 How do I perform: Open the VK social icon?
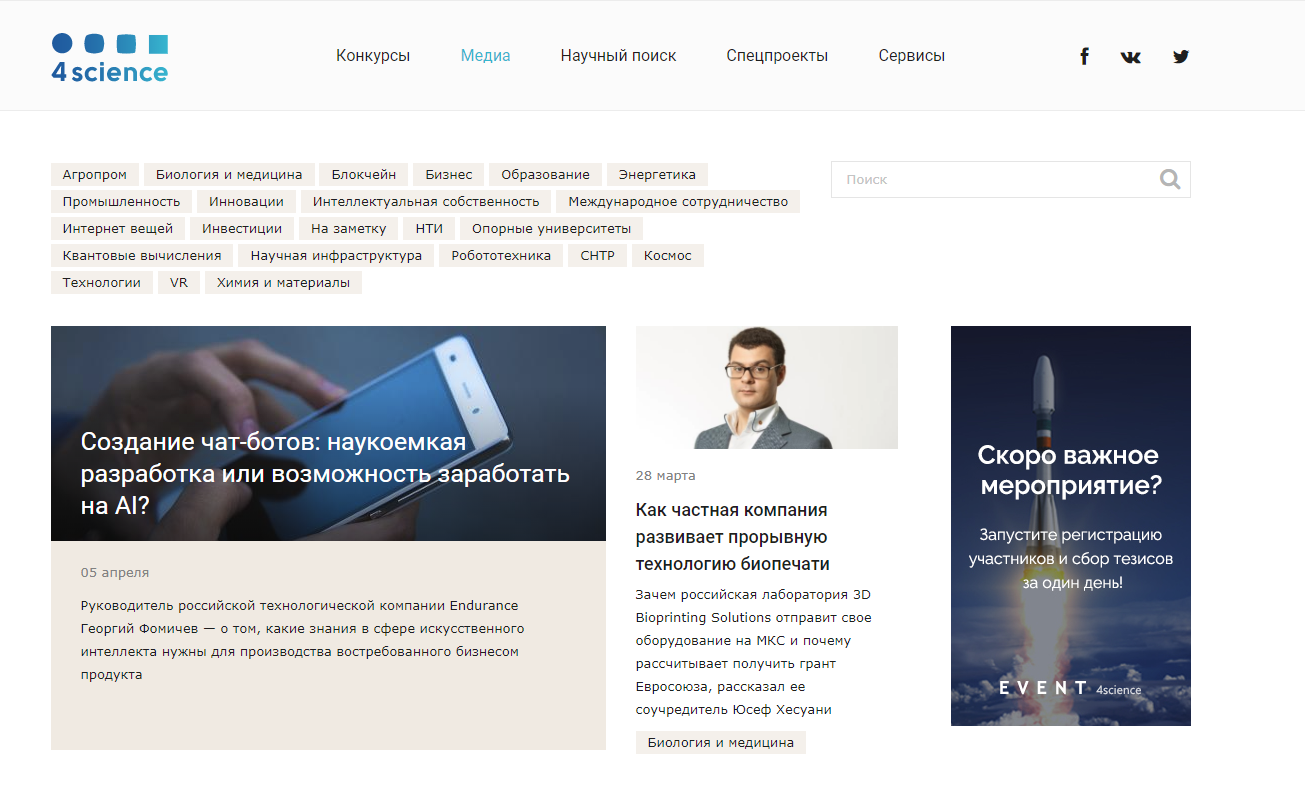tap(1131, 57)
